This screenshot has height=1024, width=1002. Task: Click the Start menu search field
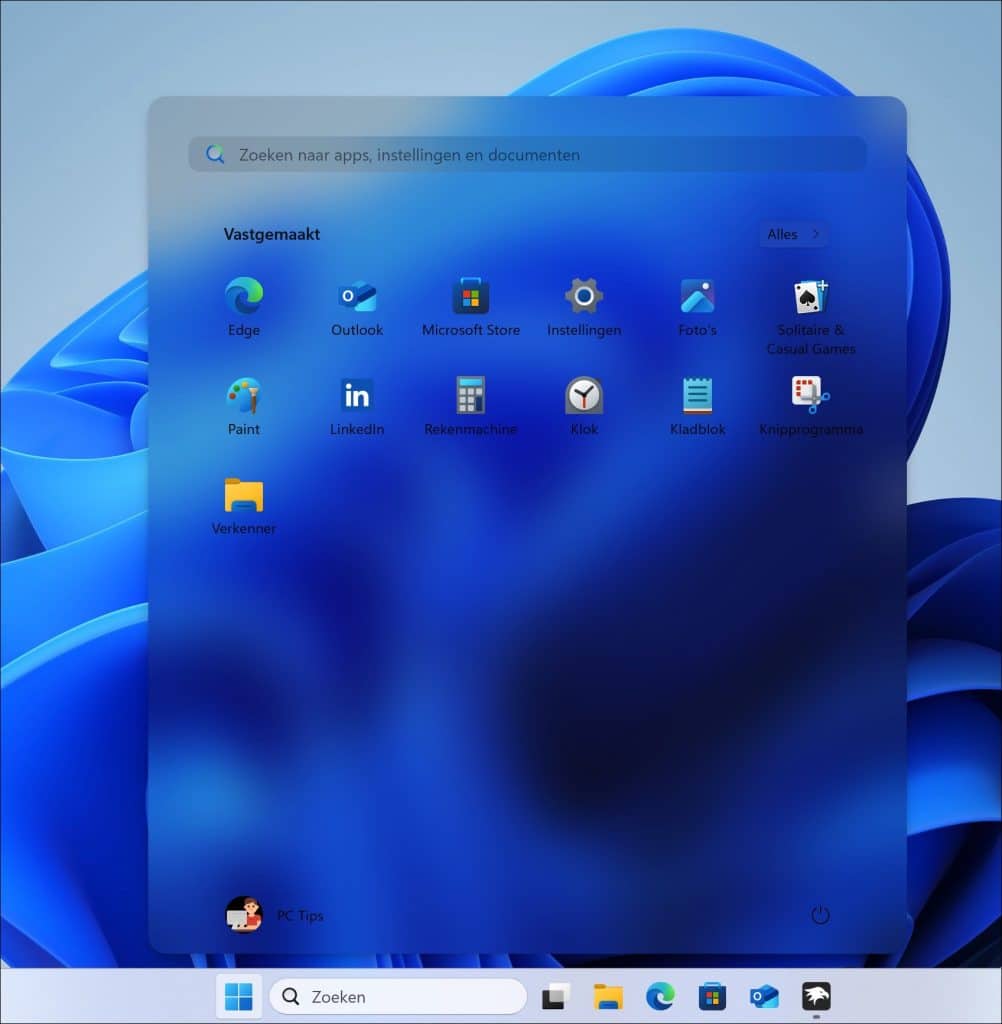pos(527,155)
